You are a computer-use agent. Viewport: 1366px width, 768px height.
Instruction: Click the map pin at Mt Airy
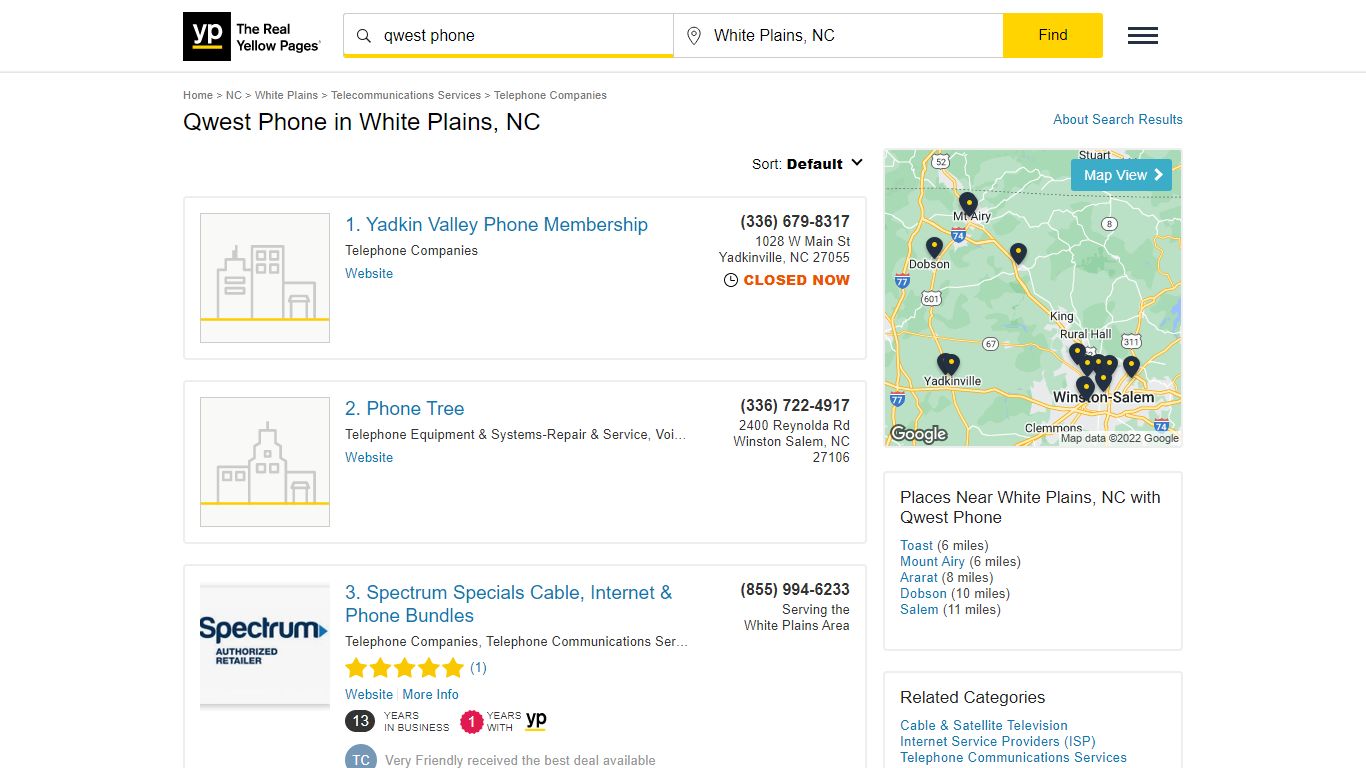967,204
